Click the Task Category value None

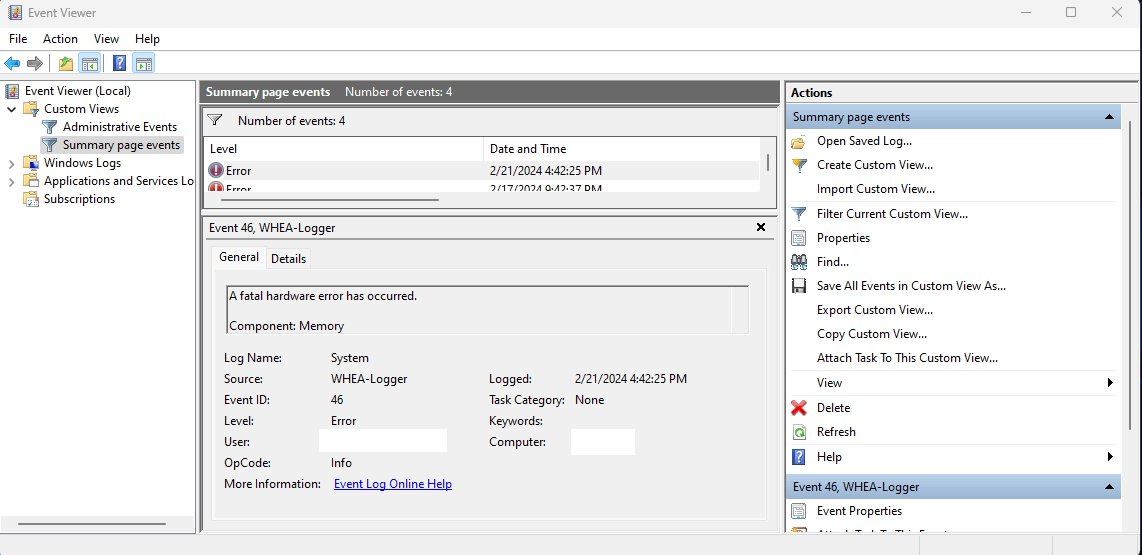[x=589, y=400]
